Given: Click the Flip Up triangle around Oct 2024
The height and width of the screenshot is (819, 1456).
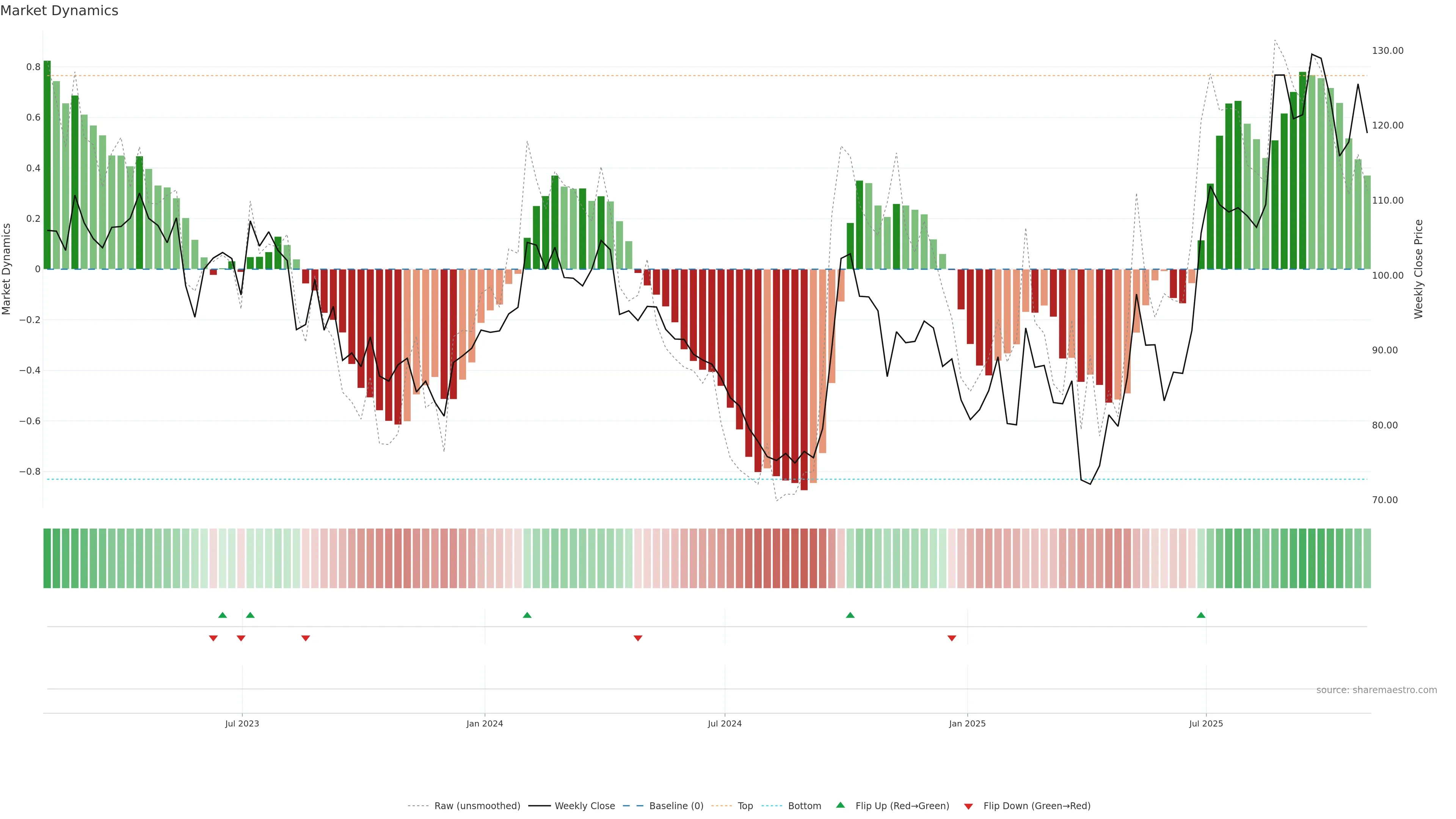Looking at the screenshot, I should pos(850,615).
